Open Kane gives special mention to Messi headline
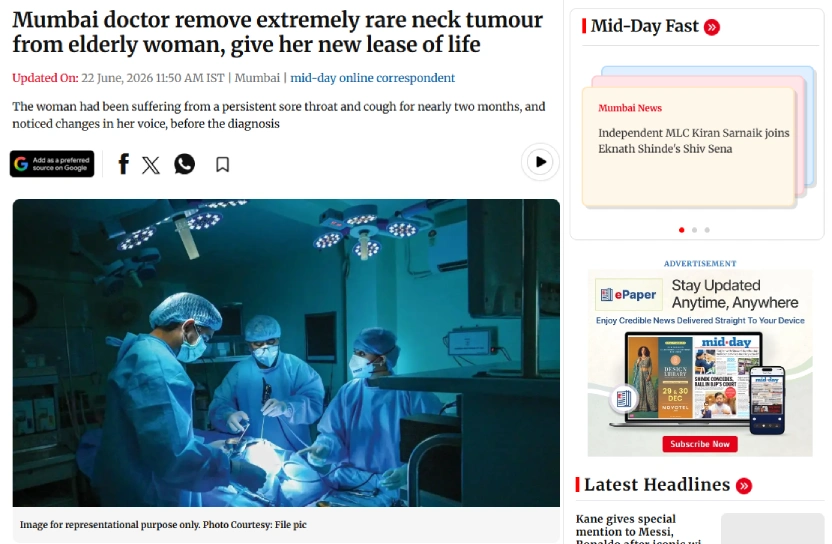Viewport: 832px width, 544px height. pos(639,529)
